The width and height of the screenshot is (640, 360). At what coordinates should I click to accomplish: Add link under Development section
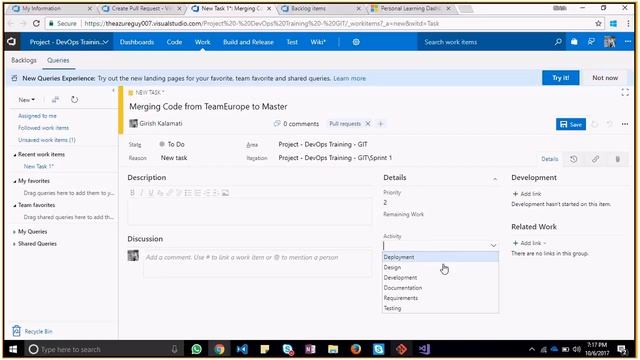[x=527, y=194]
